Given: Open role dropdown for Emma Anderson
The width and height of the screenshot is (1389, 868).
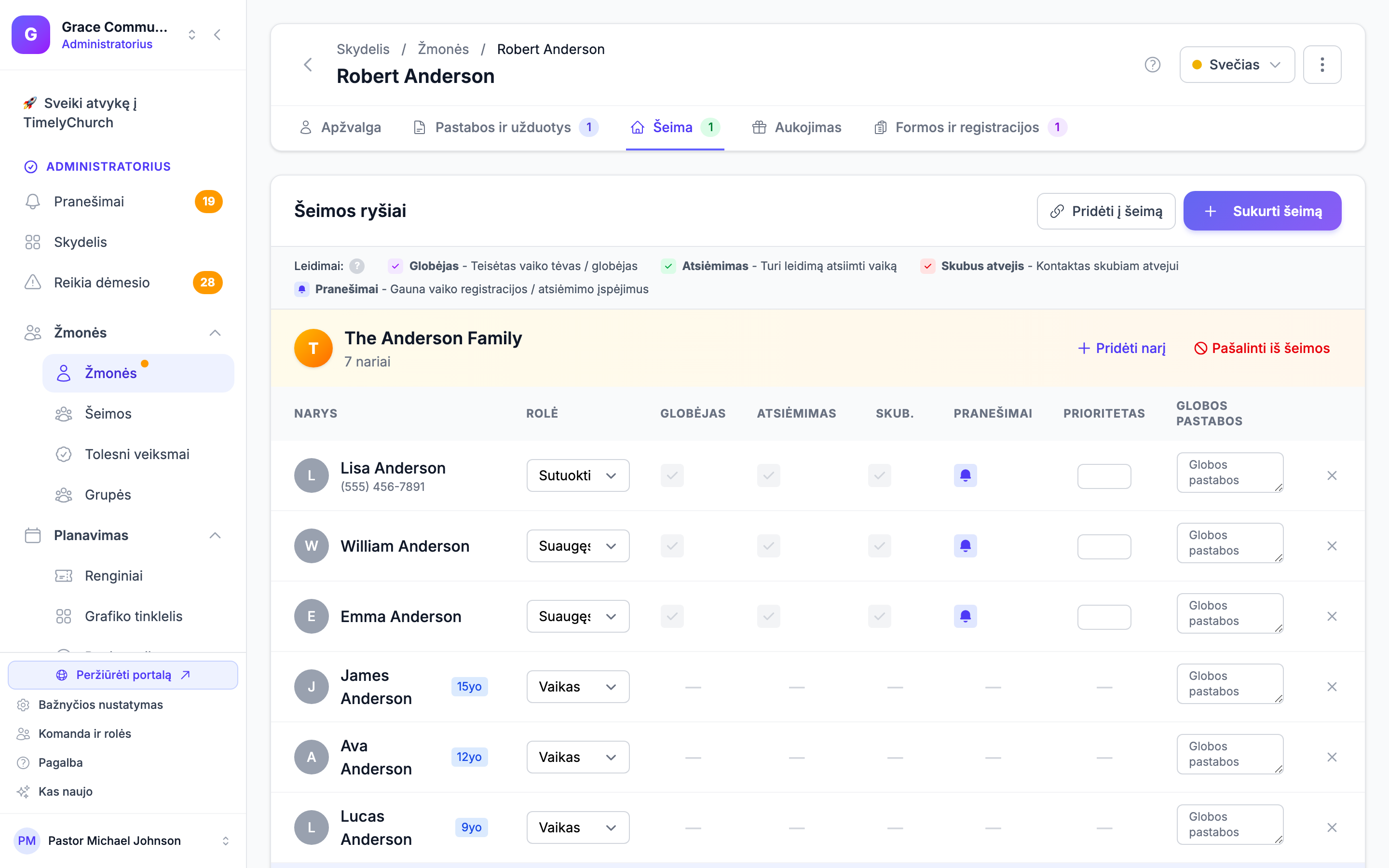Looking at the screenshot, I should [578, 617].
